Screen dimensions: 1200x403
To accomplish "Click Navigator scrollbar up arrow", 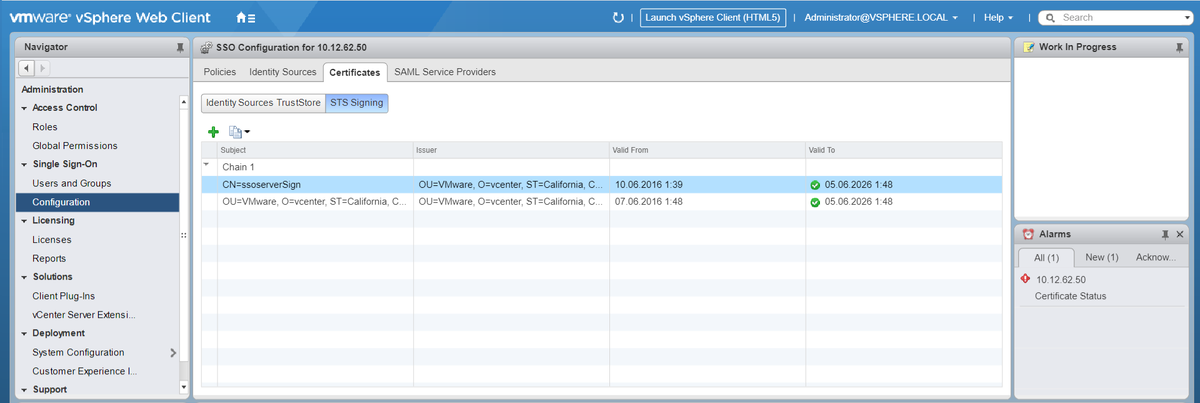I will [x=183, y=102].
